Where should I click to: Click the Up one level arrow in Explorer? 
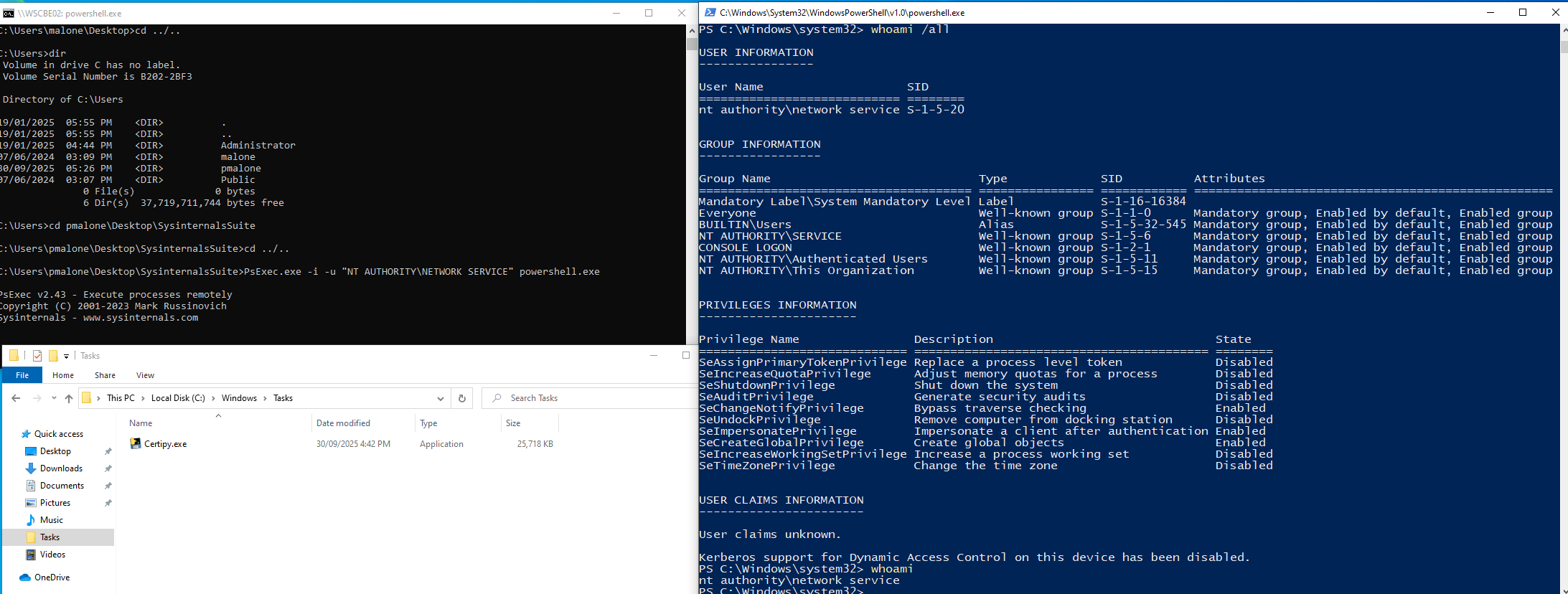pos(69,398)
